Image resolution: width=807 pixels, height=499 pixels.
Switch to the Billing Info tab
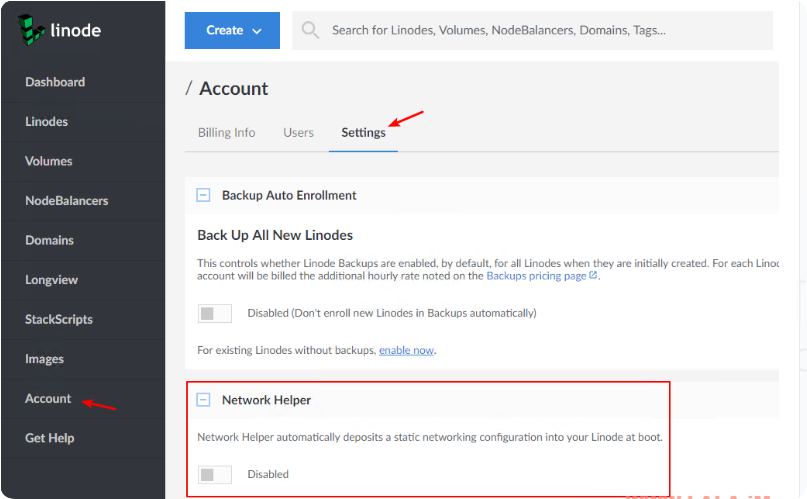(x=226, y=133)
